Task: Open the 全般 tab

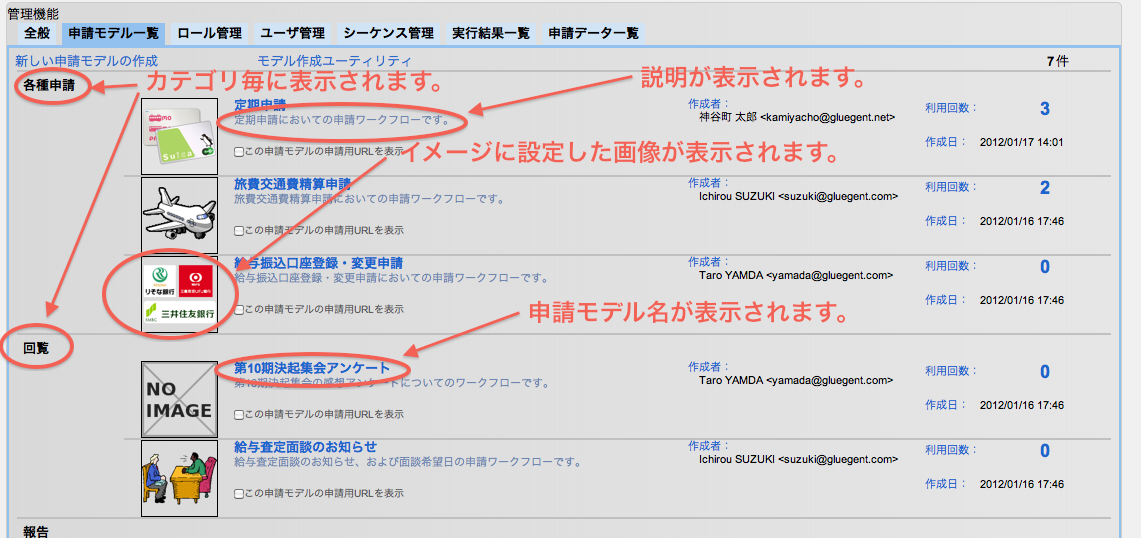Action: click(x=37, y=33)
